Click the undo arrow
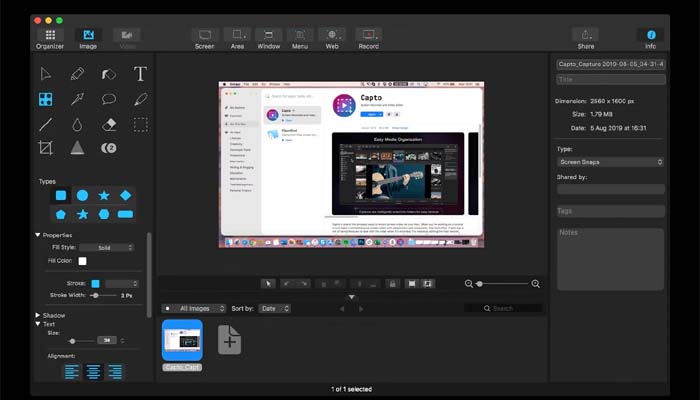This screenshot has width=700, height=400. [x=287, y=283]
